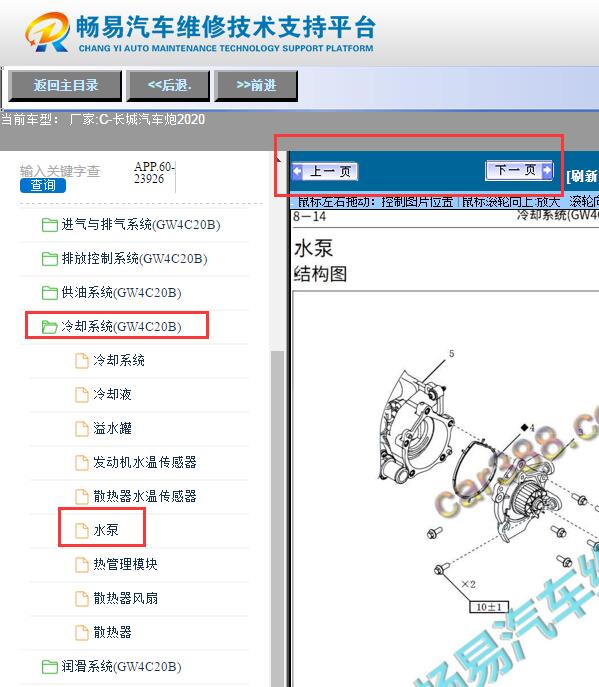Click page icon beside 散热器 item

coord(82,633)
